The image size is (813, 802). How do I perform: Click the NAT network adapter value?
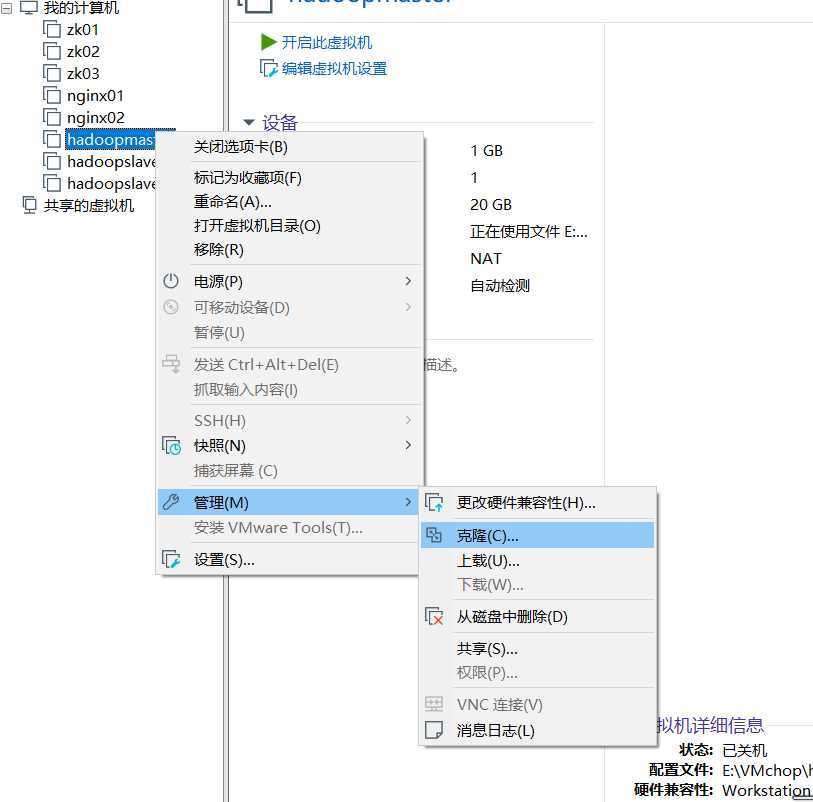486,258
